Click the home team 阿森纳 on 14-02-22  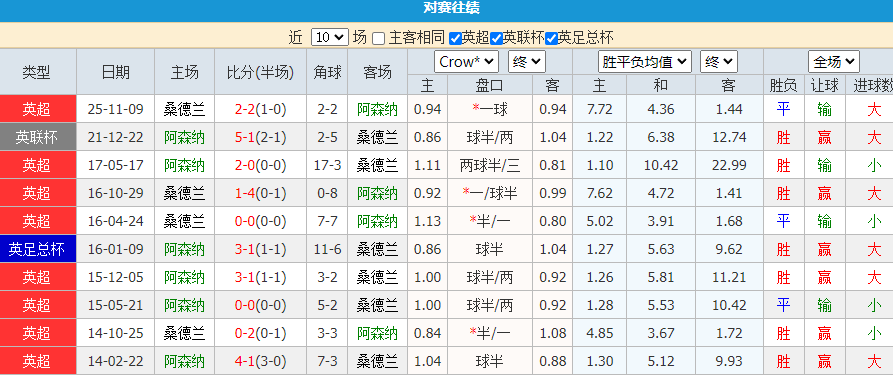(185, 361)
